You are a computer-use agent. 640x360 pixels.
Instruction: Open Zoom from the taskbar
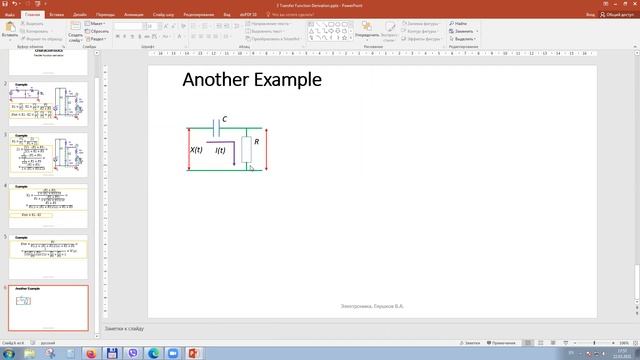click(x=173, y=353)
